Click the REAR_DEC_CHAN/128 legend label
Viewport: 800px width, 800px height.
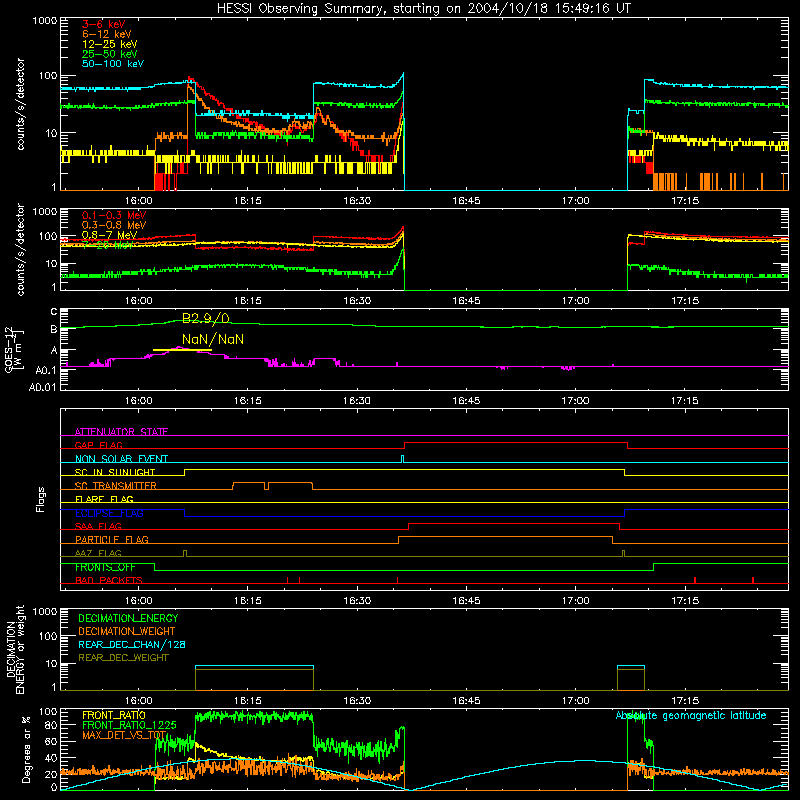132,644
